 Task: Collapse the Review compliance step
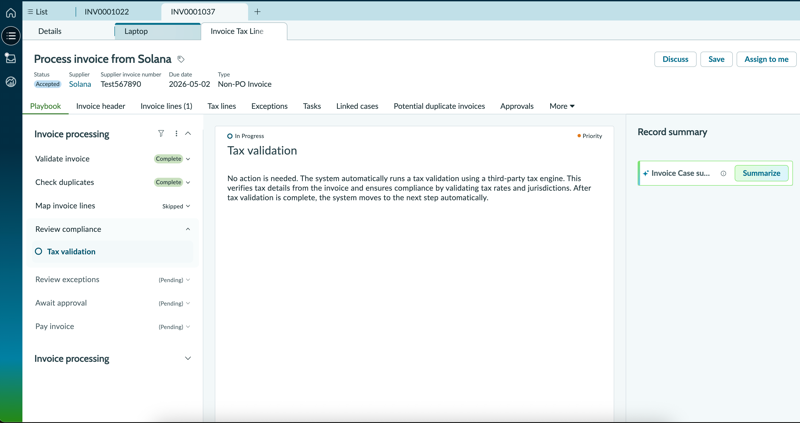click(x=188, y=230)
